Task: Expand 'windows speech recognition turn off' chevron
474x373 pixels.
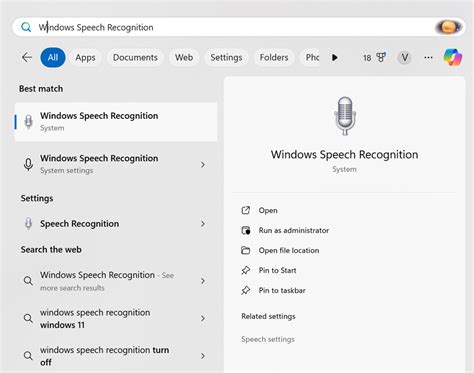Action: tap(203, 356)
